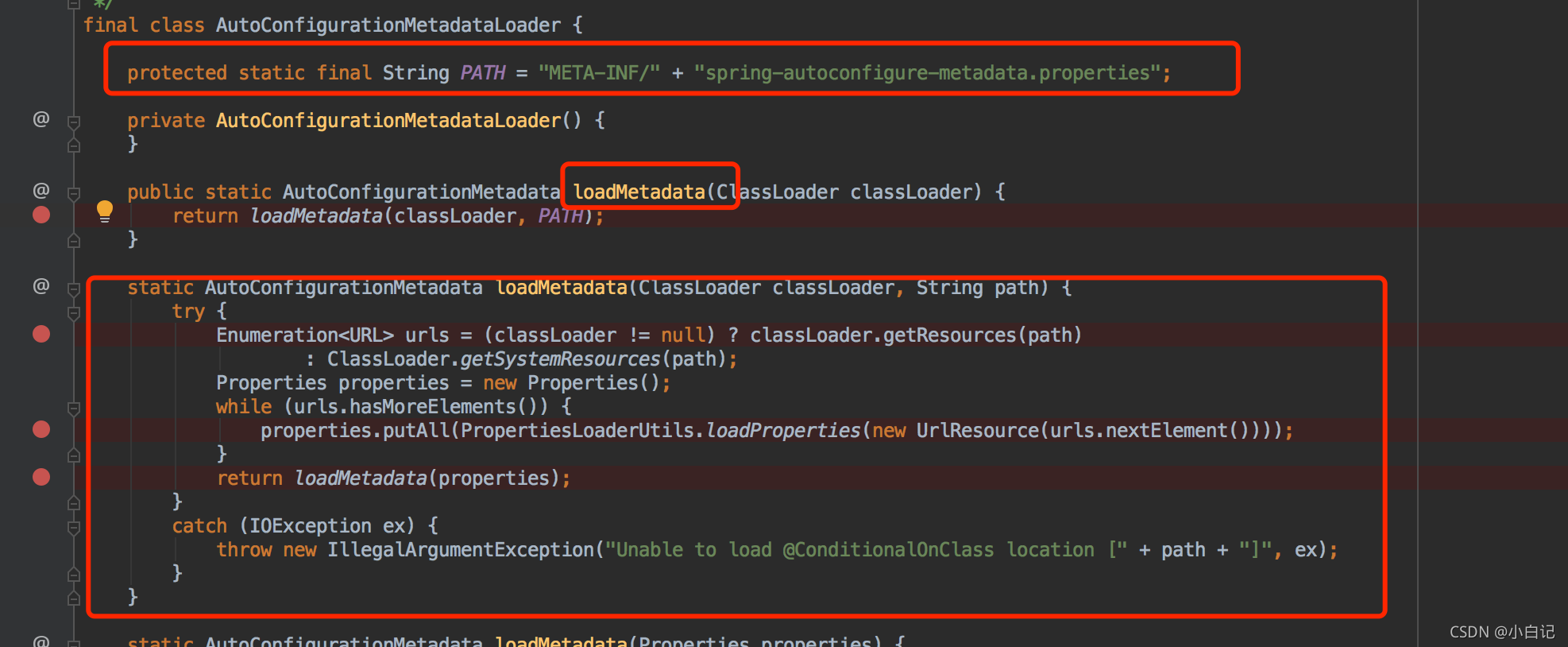This screenshot has height=647, width=1568.
Task: Click the "META-INF/" string literal
Action: click(599, 73)
